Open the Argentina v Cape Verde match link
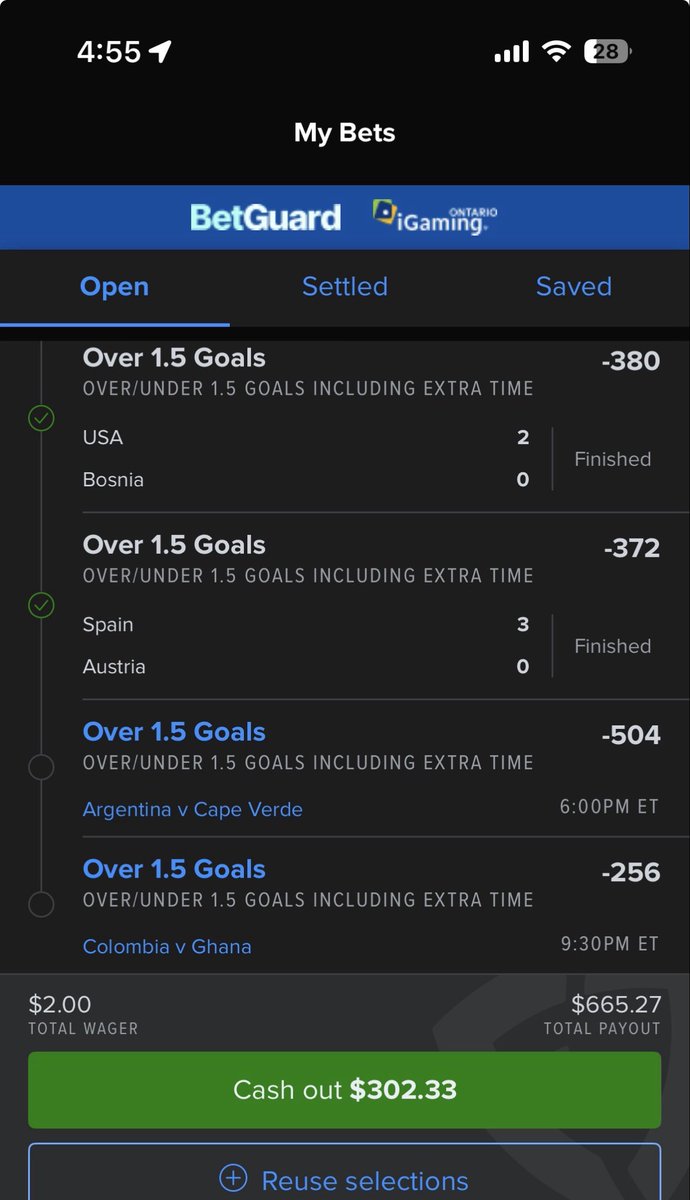 [193, 809]
